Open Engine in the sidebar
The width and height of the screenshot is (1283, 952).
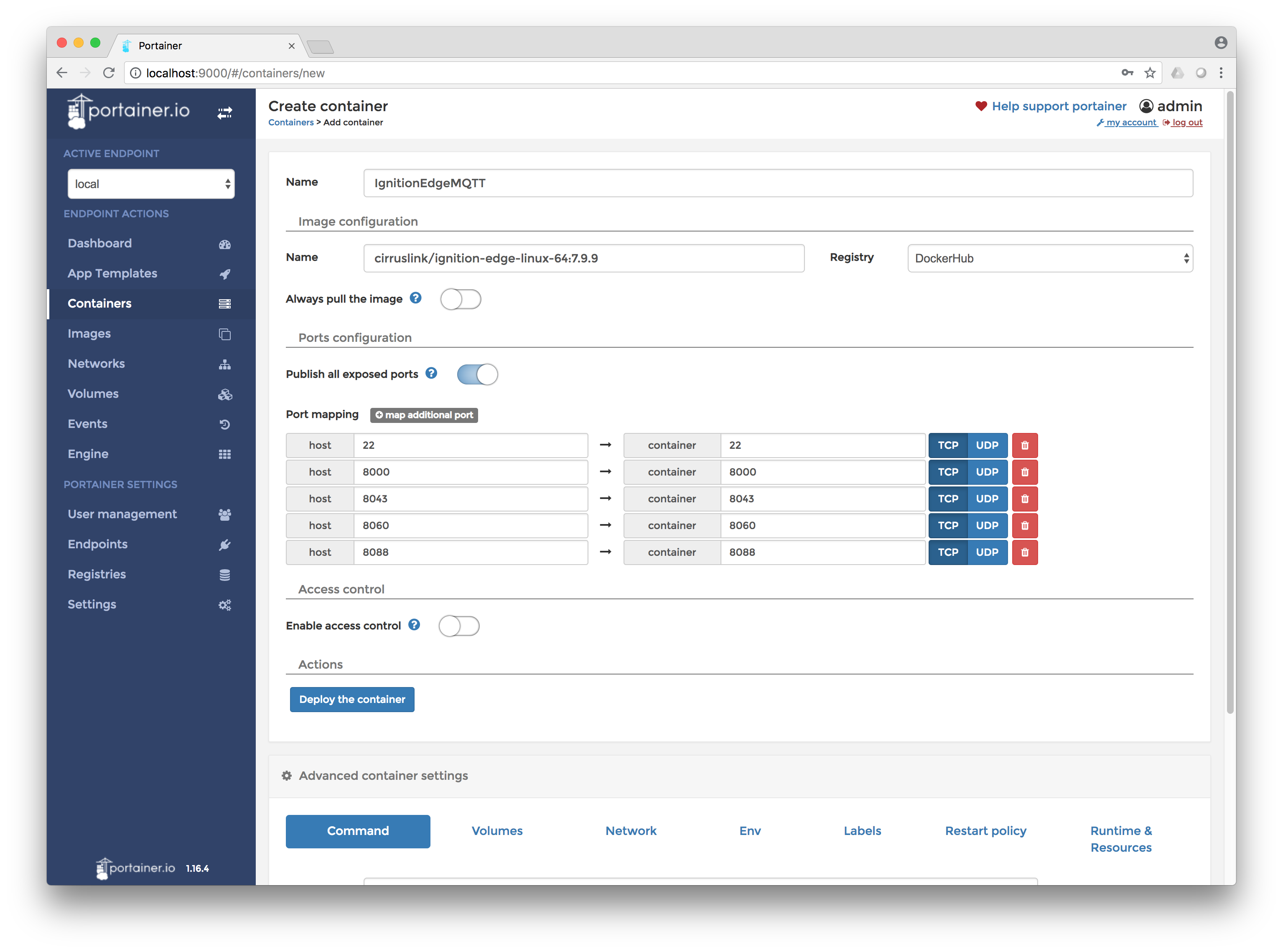[151, 453]
